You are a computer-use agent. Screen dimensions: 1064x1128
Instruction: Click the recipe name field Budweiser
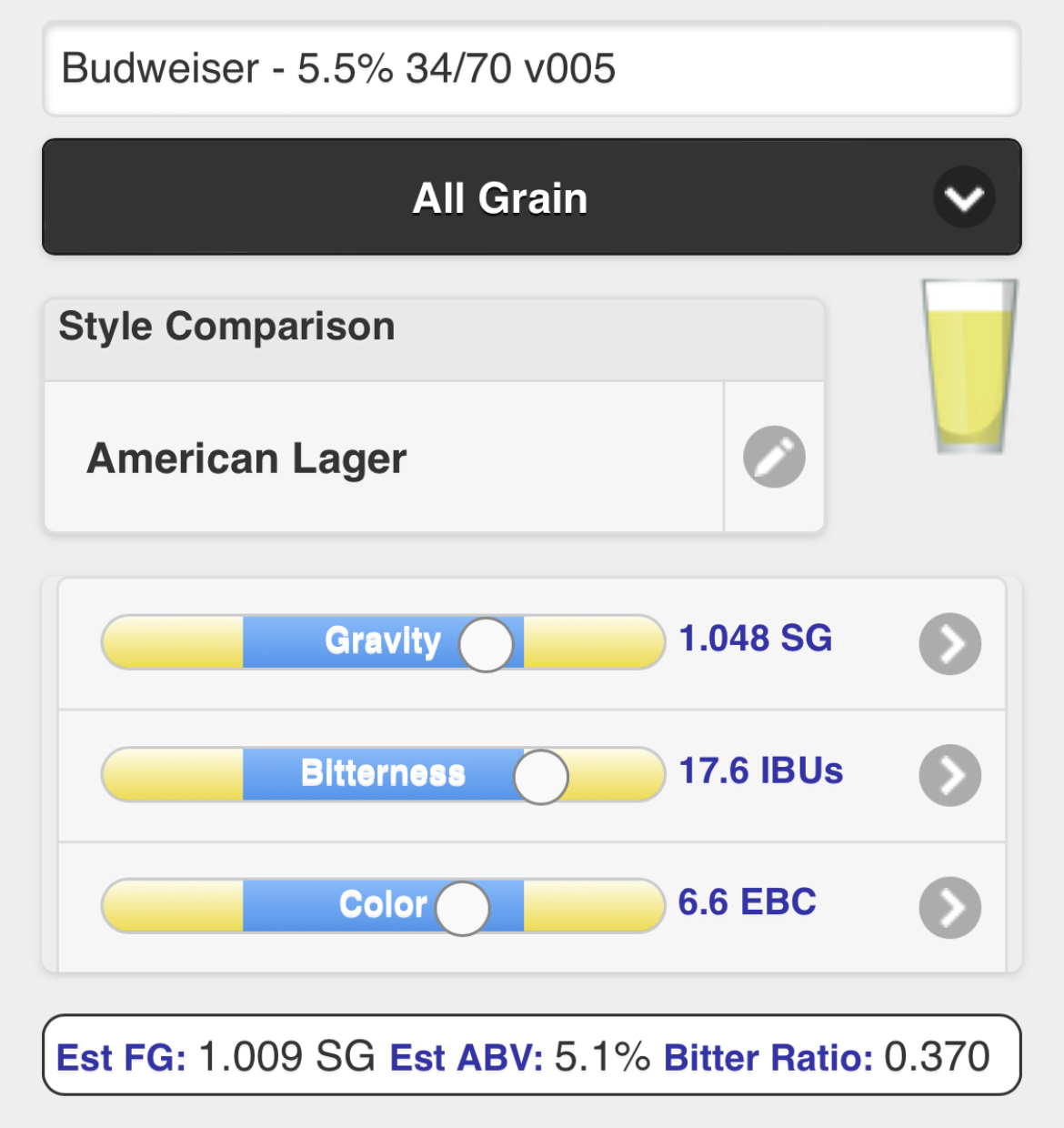point(532,69)
